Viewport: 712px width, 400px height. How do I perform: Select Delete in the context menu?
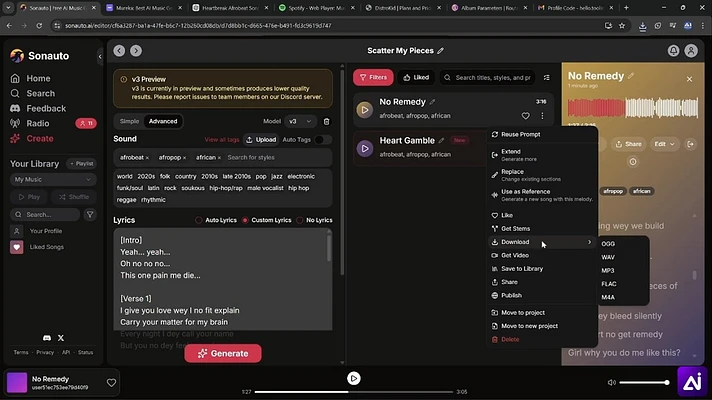pyautogui.click(x=542, y=340)
